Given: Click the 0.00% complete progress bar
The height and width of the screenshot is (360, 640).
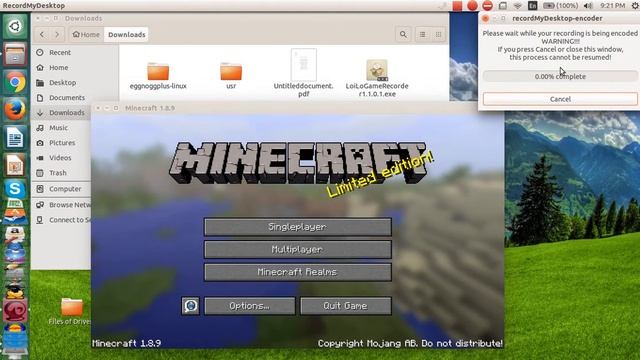Looking at the screenshot, I should pos(560,77).
